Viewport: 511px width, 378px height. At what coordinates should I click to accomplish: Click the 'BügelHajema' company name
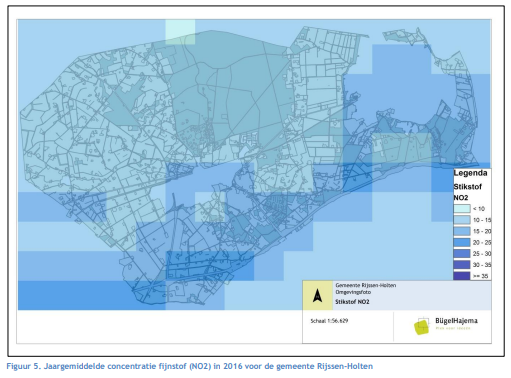(x=456, y=321)
